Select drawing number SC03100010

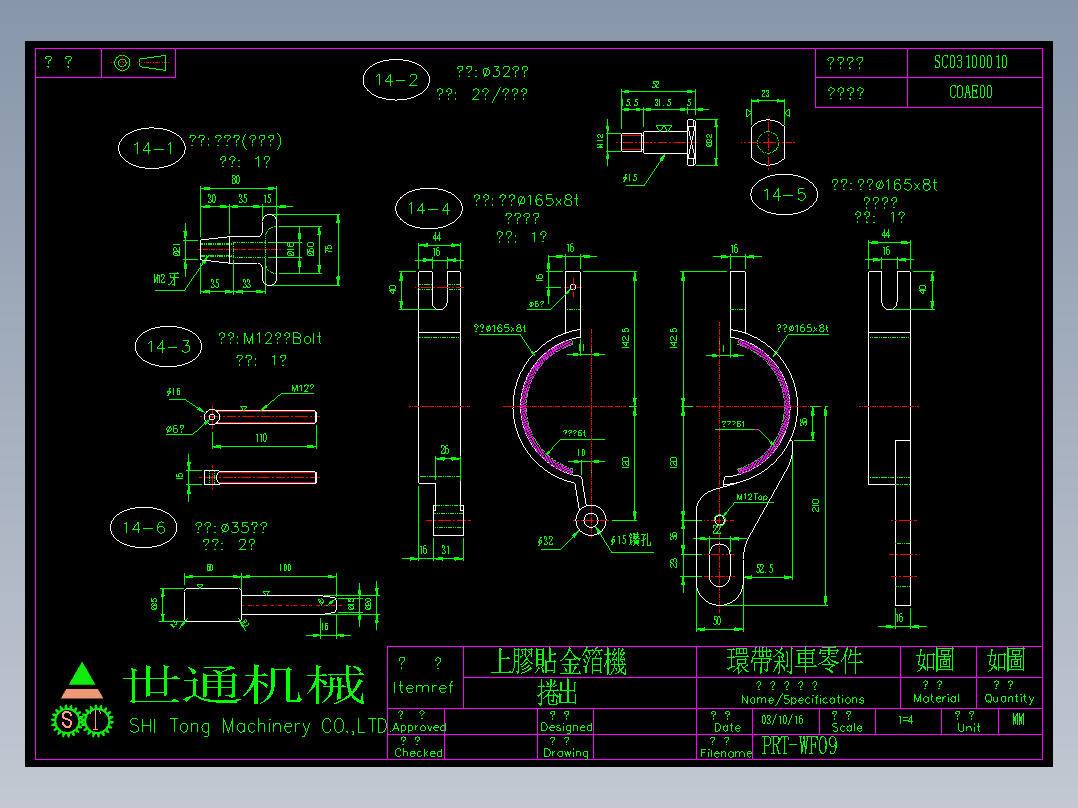coord(970,63)
